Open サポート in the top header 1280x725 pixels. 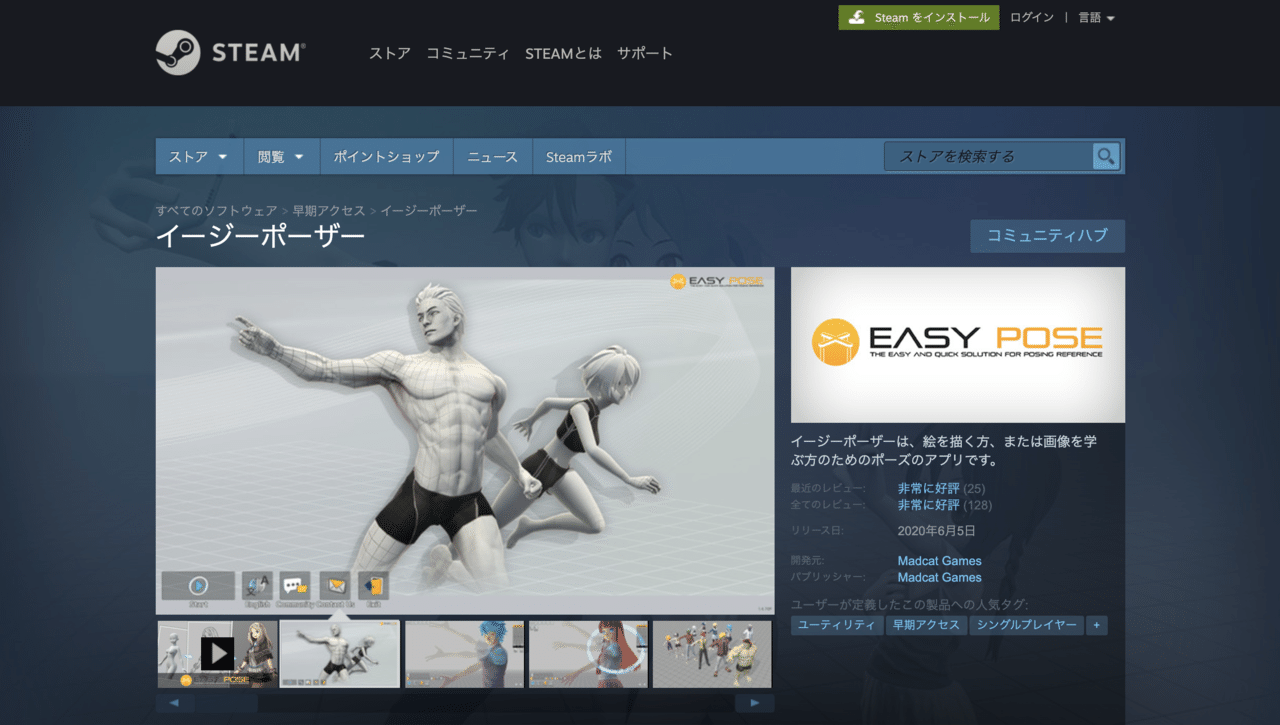645,53
